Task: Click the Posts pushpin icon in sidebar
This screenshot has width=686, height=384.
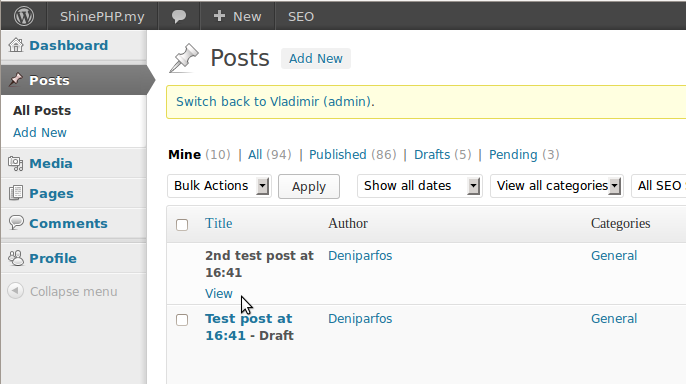Action: 16,80
